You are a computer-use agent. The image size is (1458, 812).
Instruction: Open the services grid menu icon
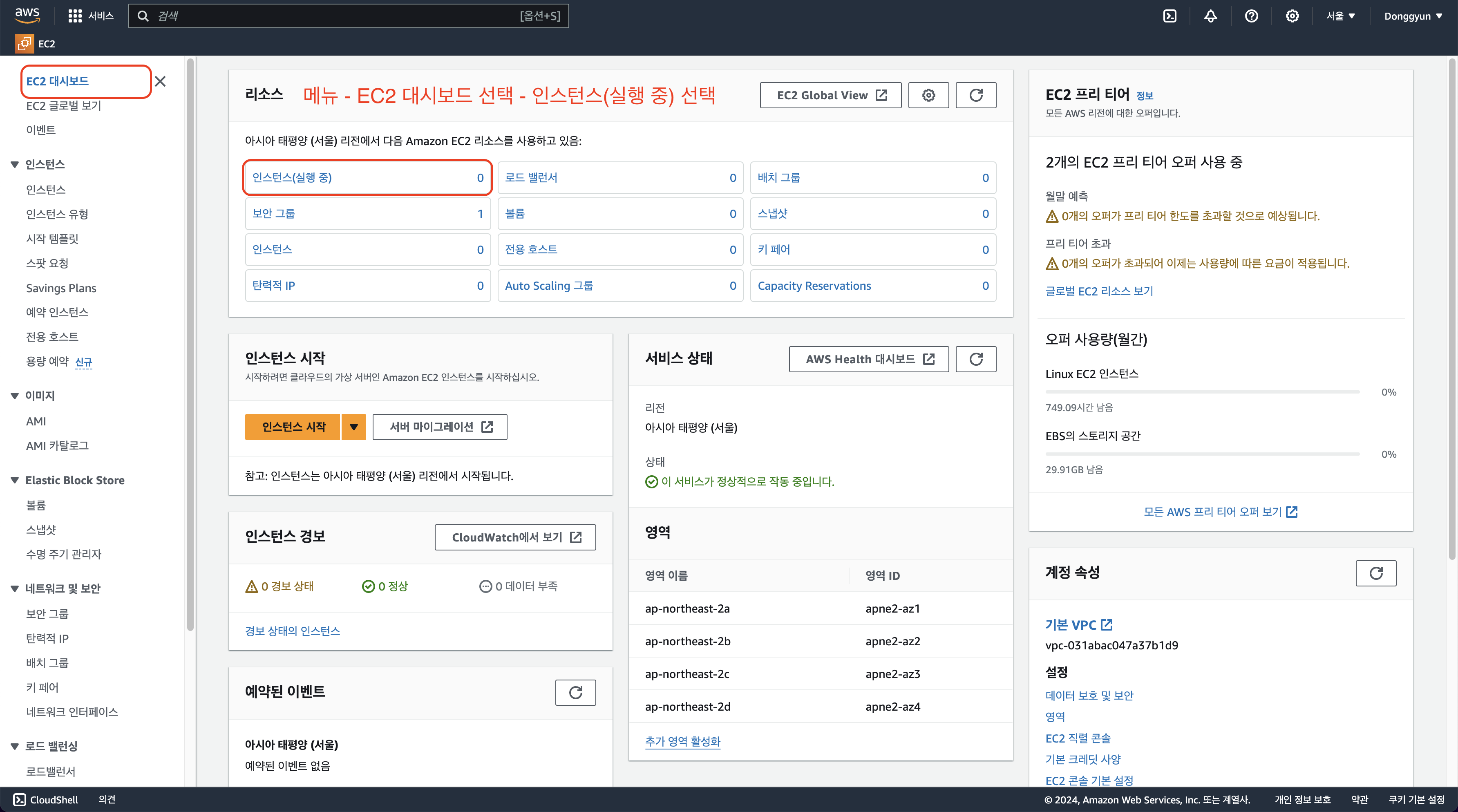pyautogui.click(x=75, y=16)
